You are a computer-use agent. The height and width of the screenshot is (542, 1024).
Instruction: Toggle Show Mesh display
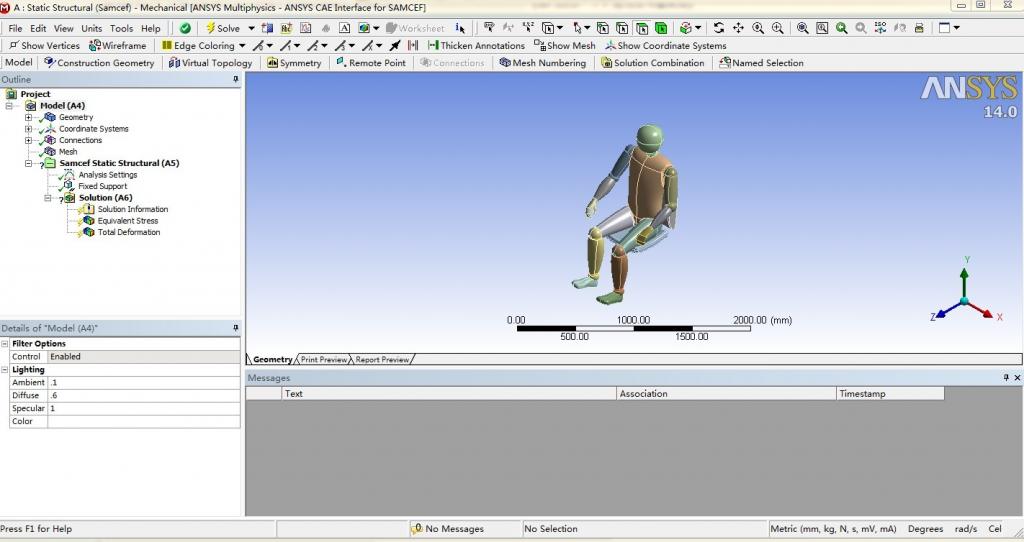[x=565, y=46]
